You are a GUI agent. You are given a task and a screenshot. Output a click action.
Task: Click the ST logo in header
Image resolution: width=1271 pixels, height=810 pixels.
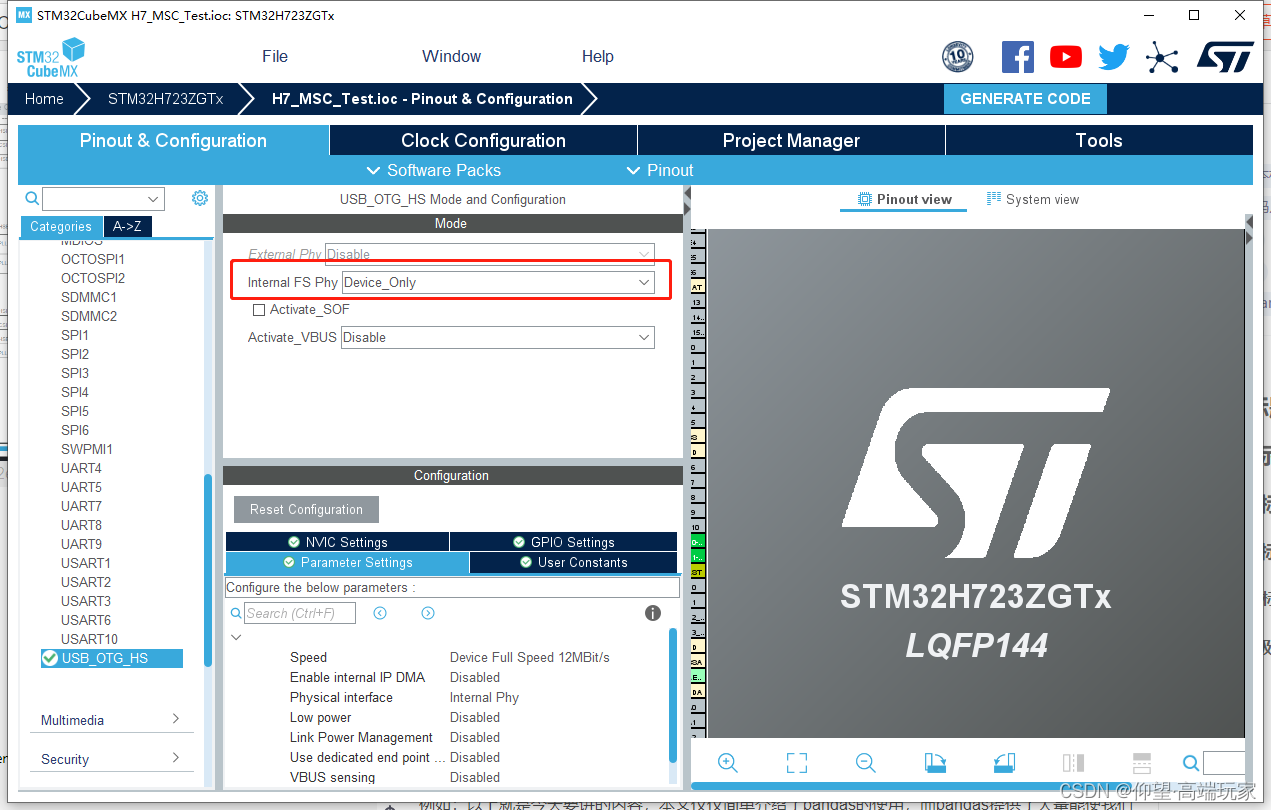point(1225,57)
